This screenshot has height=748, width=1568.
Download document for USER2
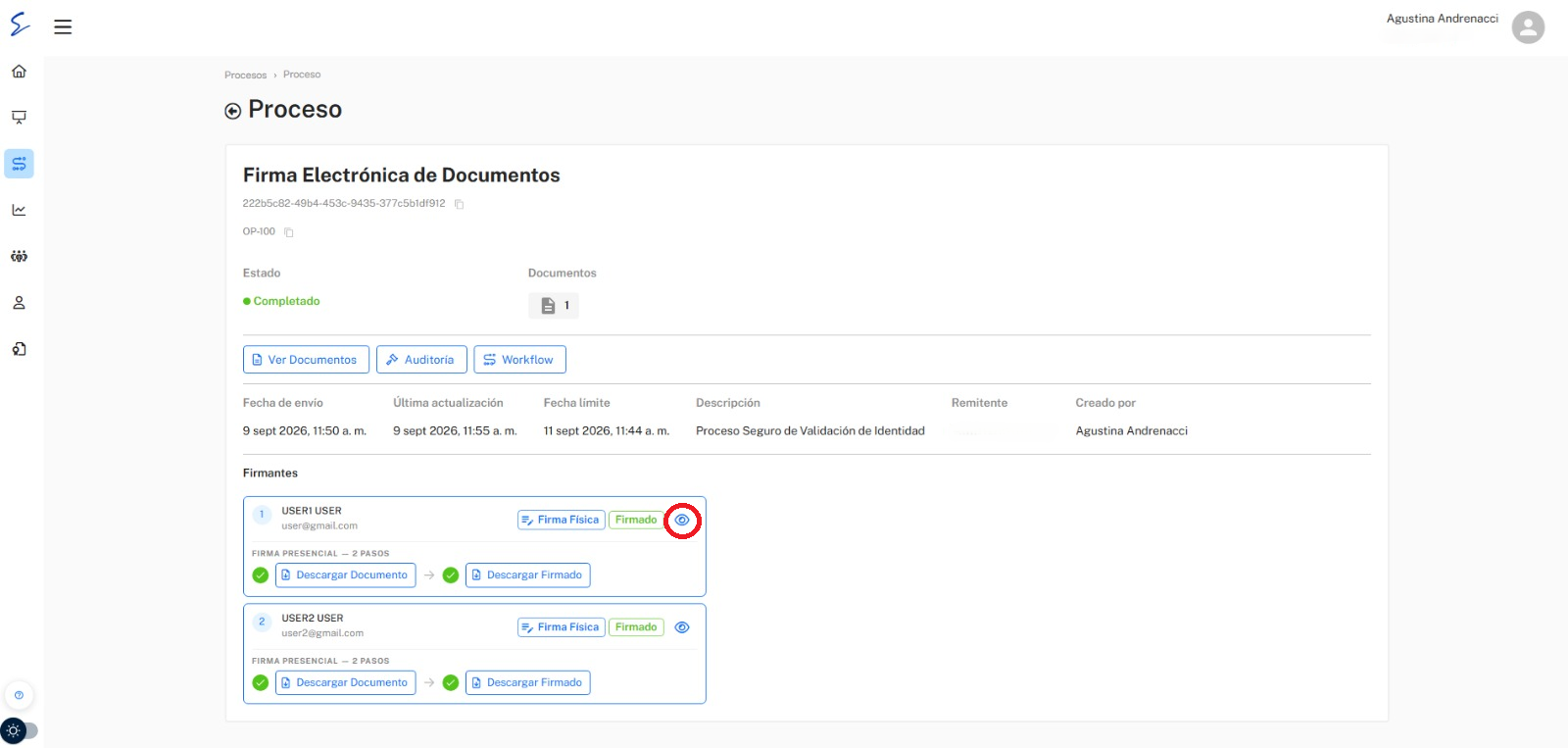pyautogui.click(x=345, y=682)
